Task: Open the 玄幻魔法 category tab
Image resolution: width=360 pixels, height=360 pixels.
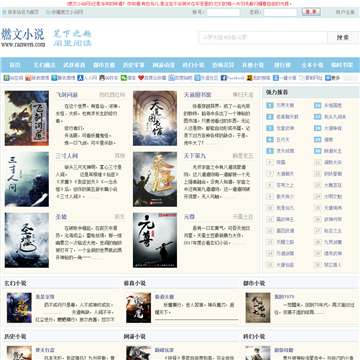Action: click(44, 65)
